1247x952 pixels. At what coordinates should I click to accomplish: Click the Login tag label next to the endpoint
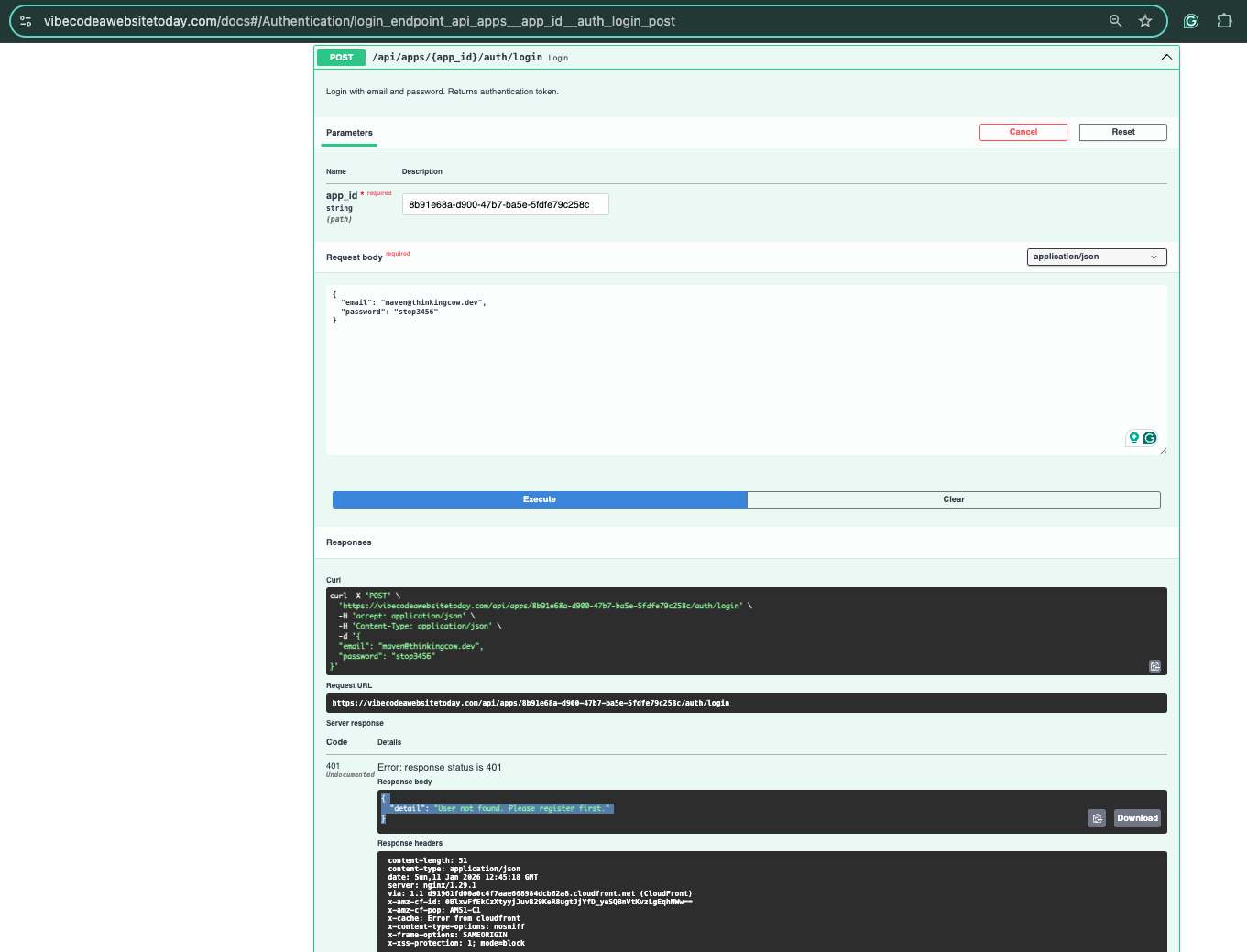pyautogui.click(x=558, y=57)
